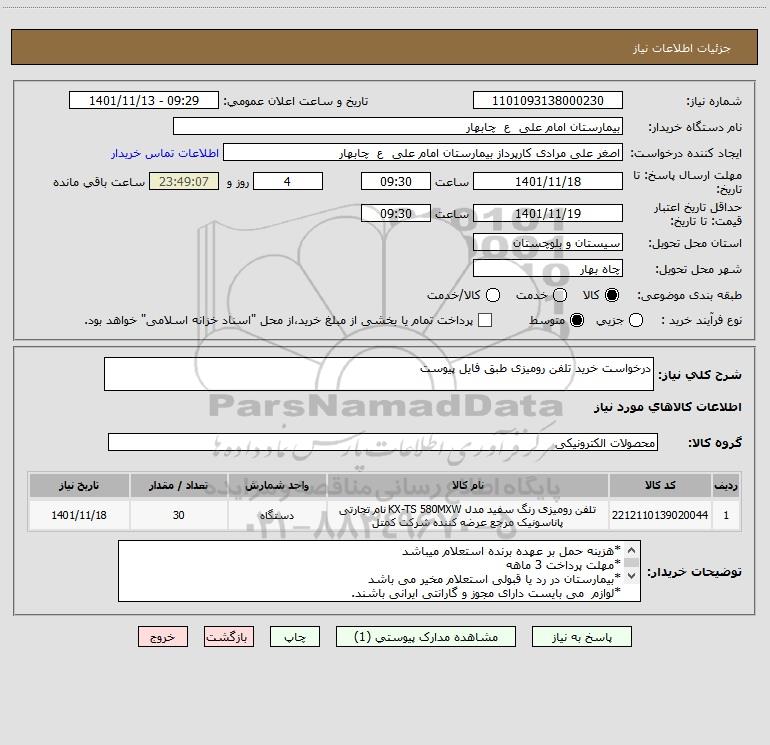770x745 pixels.
Task: Click the تاریخ نیاز column header
Action: (x=79, y=485)
